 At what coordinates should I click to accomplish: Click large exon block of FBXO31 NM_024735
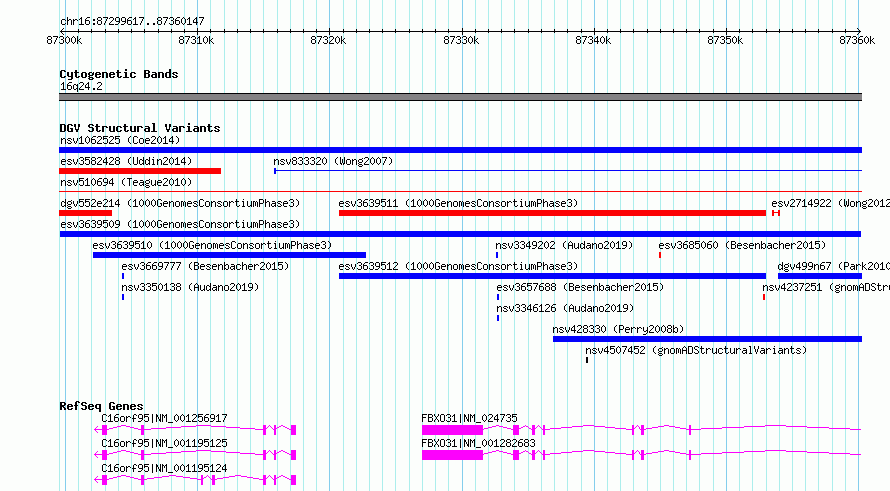pyautogui.click(x=452, y=430)
